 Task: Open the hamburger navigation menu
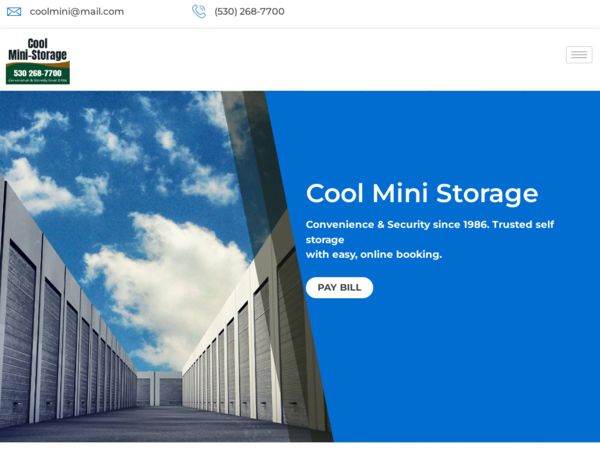click(579, 55)
